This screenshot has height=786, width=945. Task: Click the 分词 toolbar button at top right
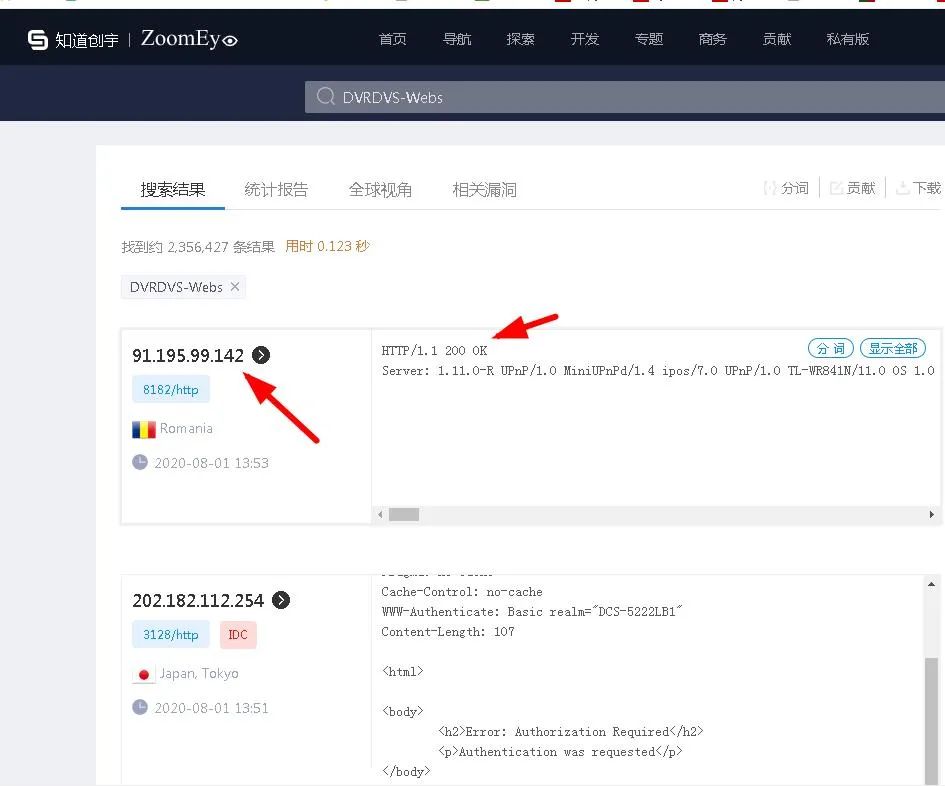(786, 188)
